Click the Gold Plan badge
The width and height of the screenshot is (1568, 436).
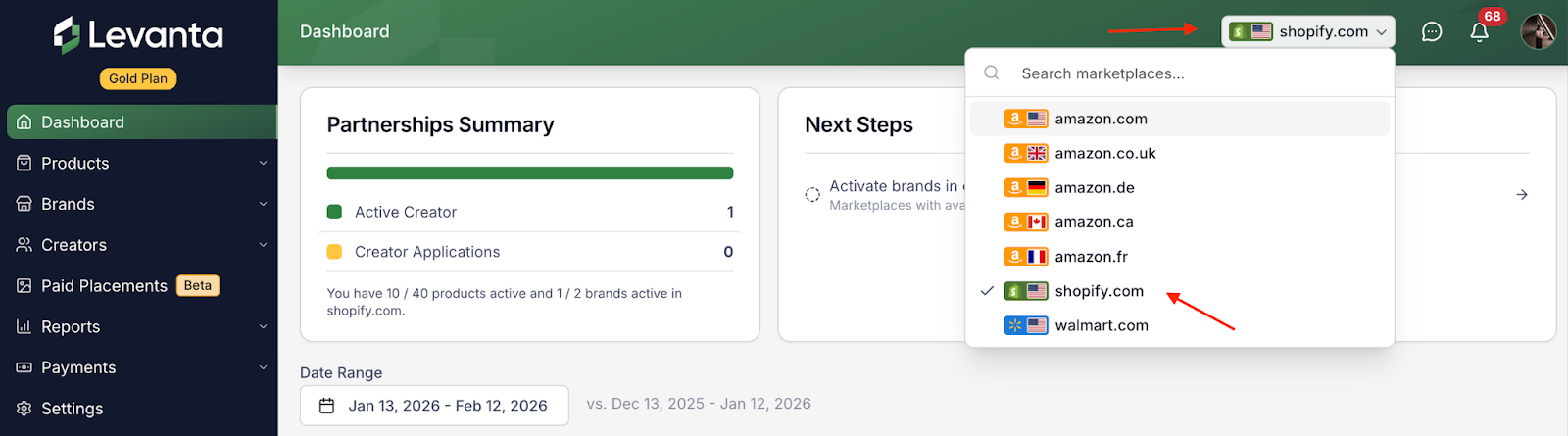point(138,78)
